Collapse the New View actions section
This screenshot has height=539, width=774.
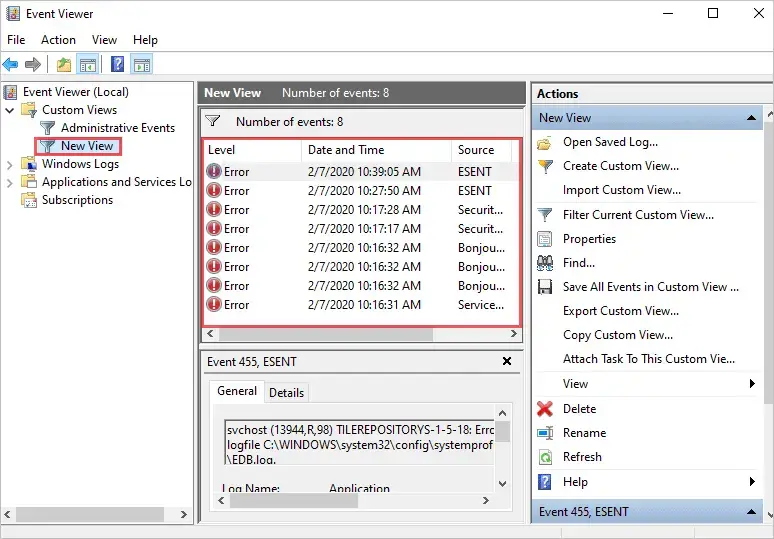[x=751, y=118]
